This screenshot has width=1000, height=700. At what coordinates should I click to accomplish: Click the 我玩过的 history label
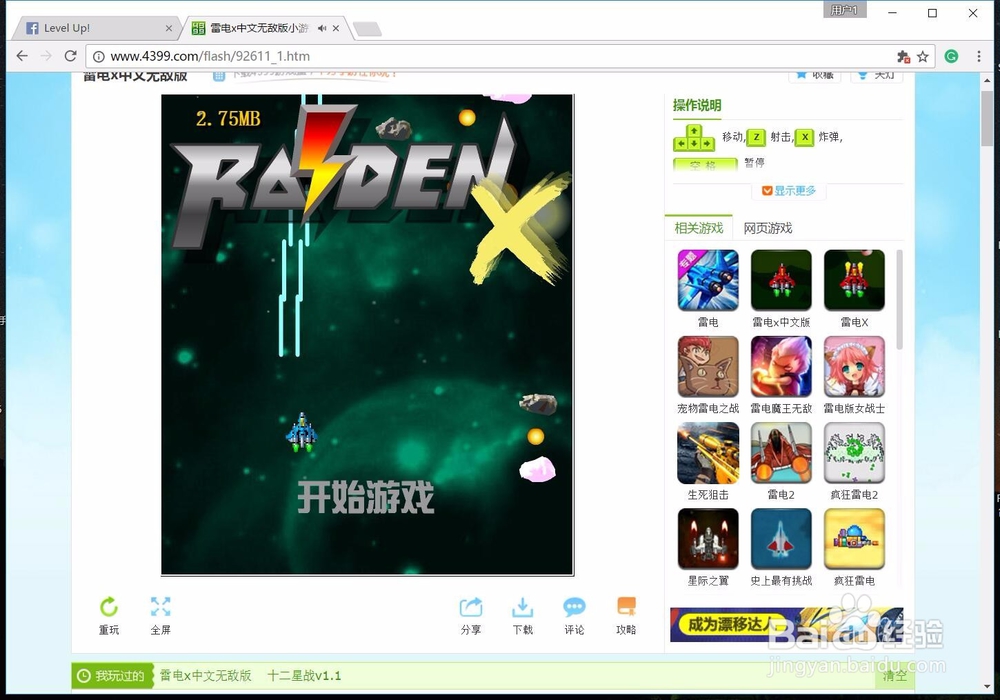[112, 676]
